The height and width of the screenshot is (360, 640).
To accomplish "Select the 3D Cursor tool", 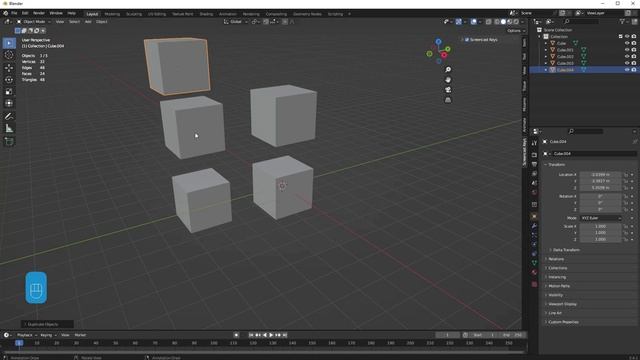I will coord(9,55).
